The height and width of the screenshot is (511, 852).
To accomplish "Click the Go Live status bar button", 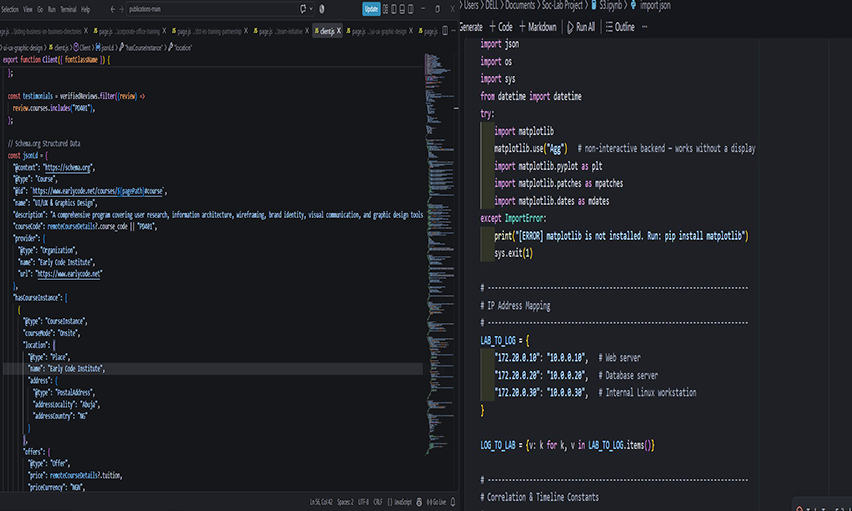I will pyautogui.click(x=436, y=502).
